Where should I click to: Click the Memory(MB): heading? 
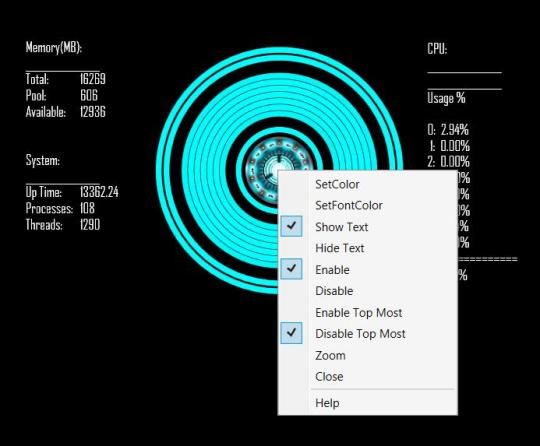54,47
